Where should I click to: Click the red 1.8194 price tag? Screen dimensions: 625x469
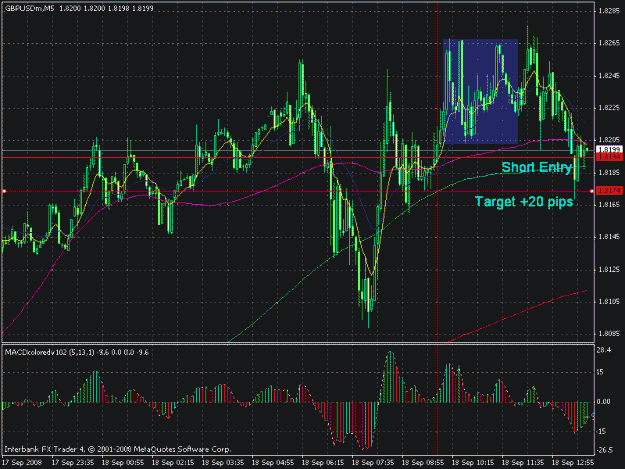[x=609, y=157]
